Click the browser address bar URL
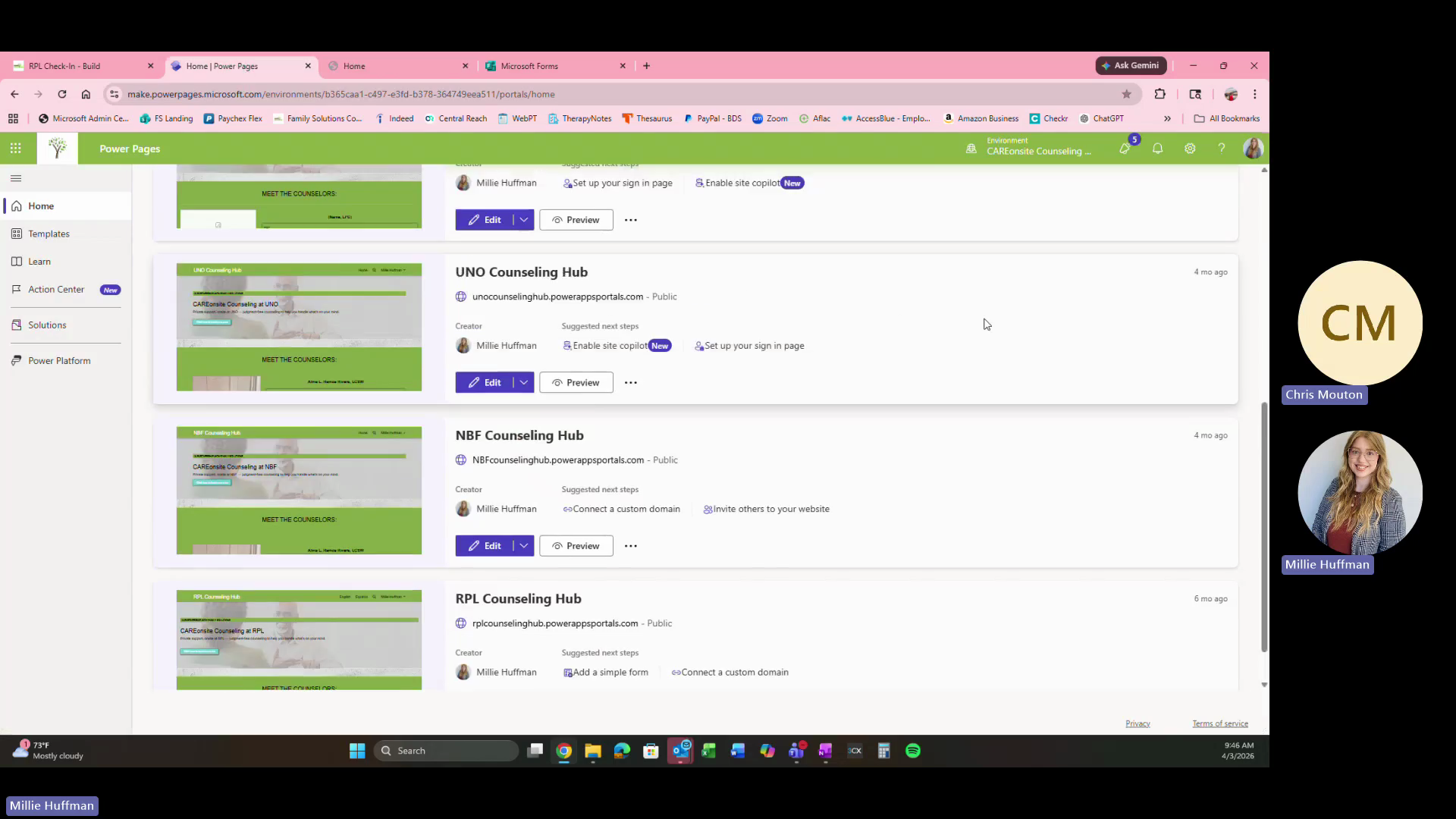The height and width of the screenshot is (819, 1456). point(340,94)
